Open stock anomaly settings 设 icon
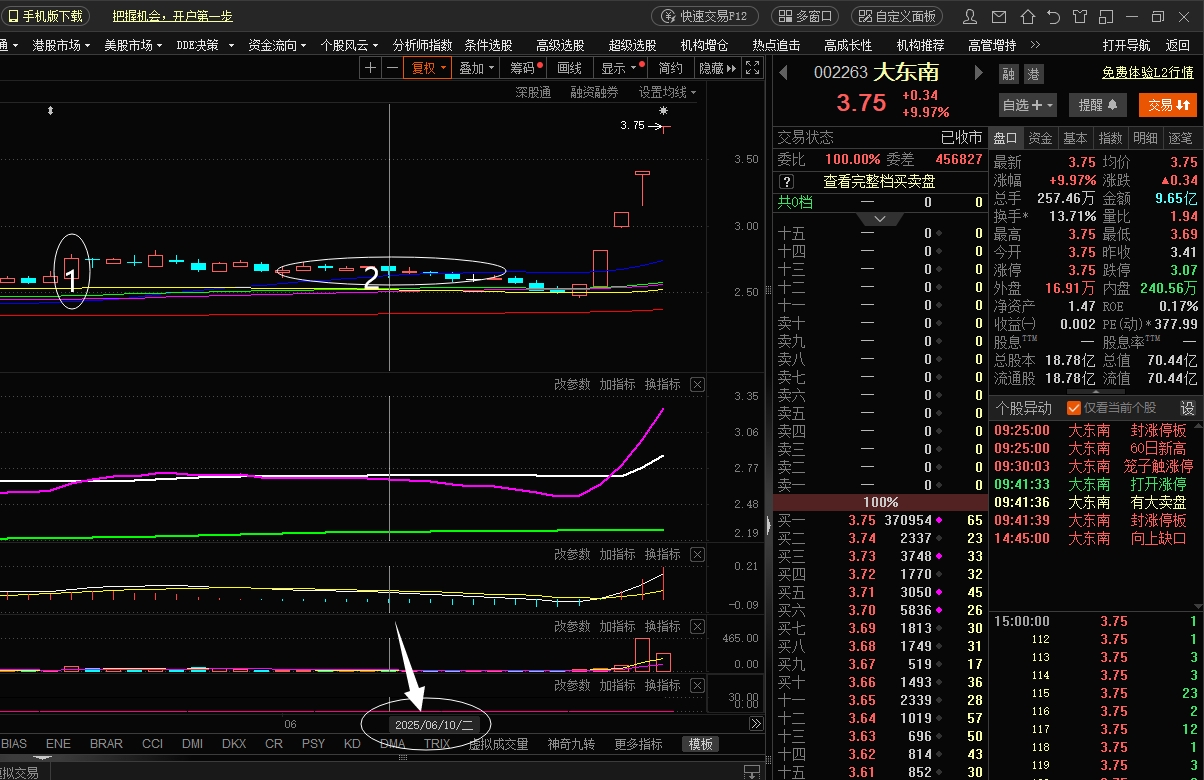Image resolution: width=1204 pixels, height=780 pixels. [x=1187, y=408]
